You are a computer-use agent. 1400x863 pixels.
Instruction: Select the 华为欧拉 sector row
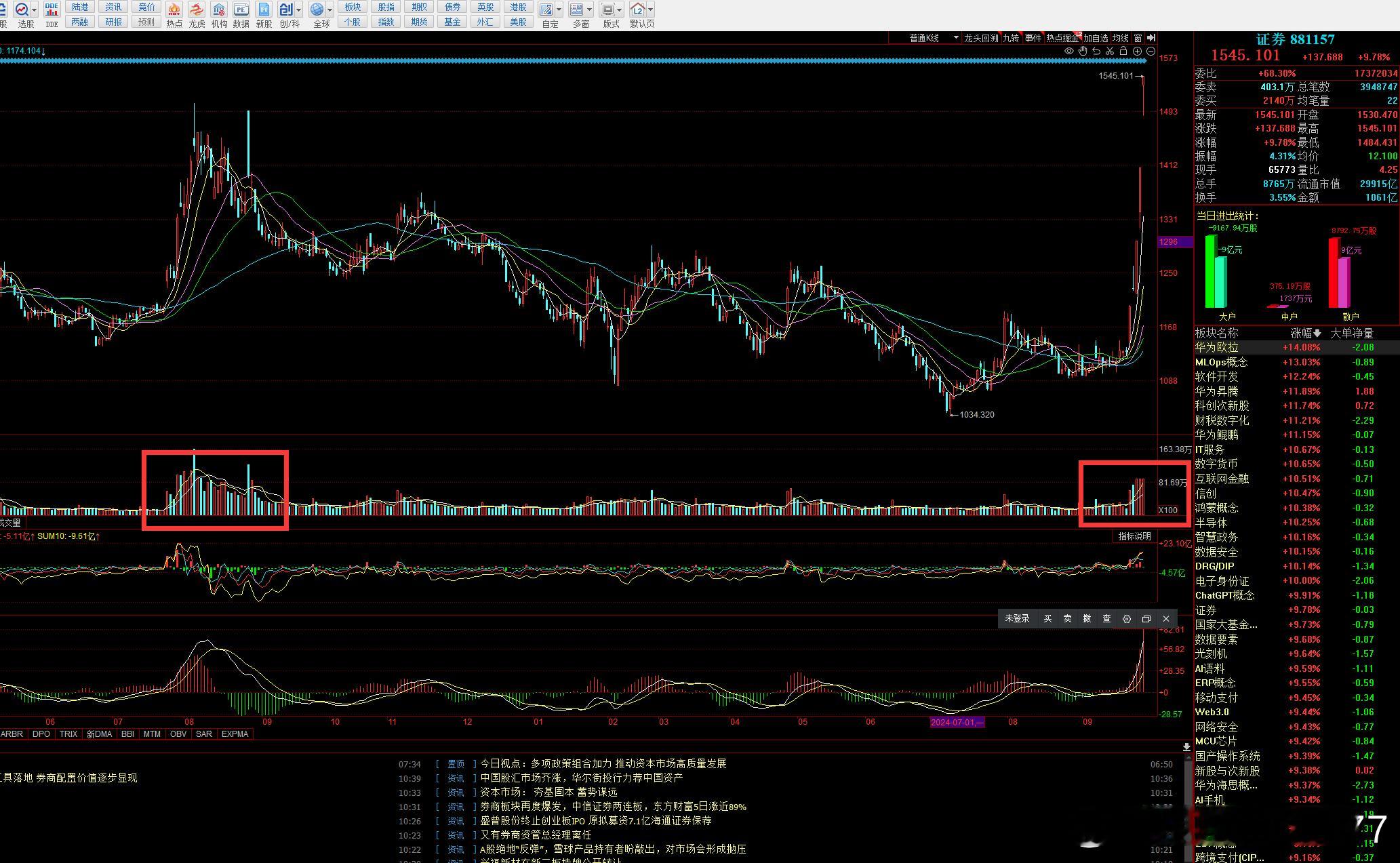(1296, 347)
